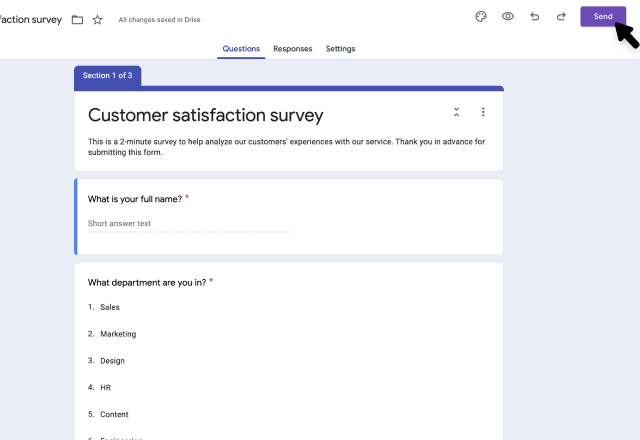The image size is (640, 440).
Task: Select the HR option
Action: pyautogui.click(x=105, y=387)
